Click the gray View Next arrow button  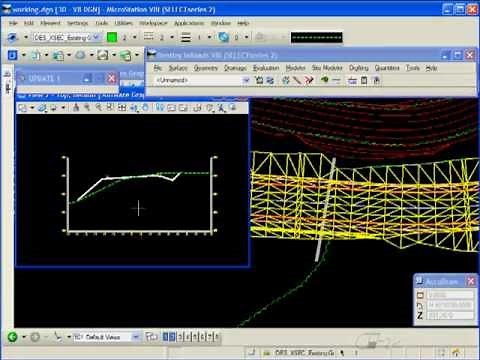[35, 337]
